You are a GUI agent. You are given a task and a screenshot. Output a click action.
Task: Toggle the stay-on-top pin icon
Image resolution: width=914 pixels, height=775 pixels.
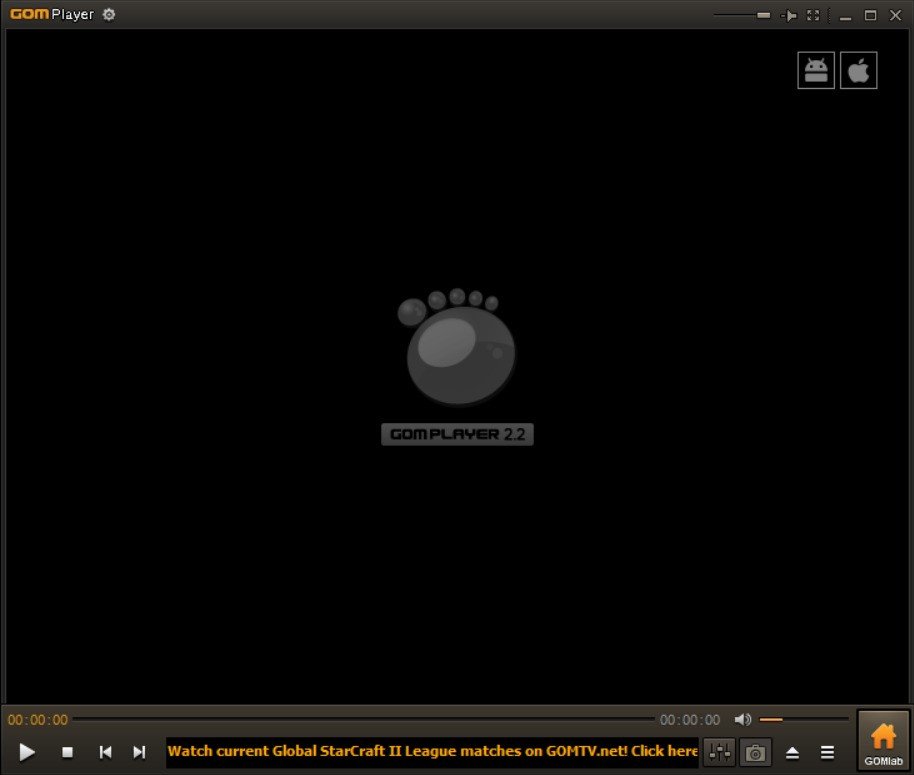click(x=789, y=16)
